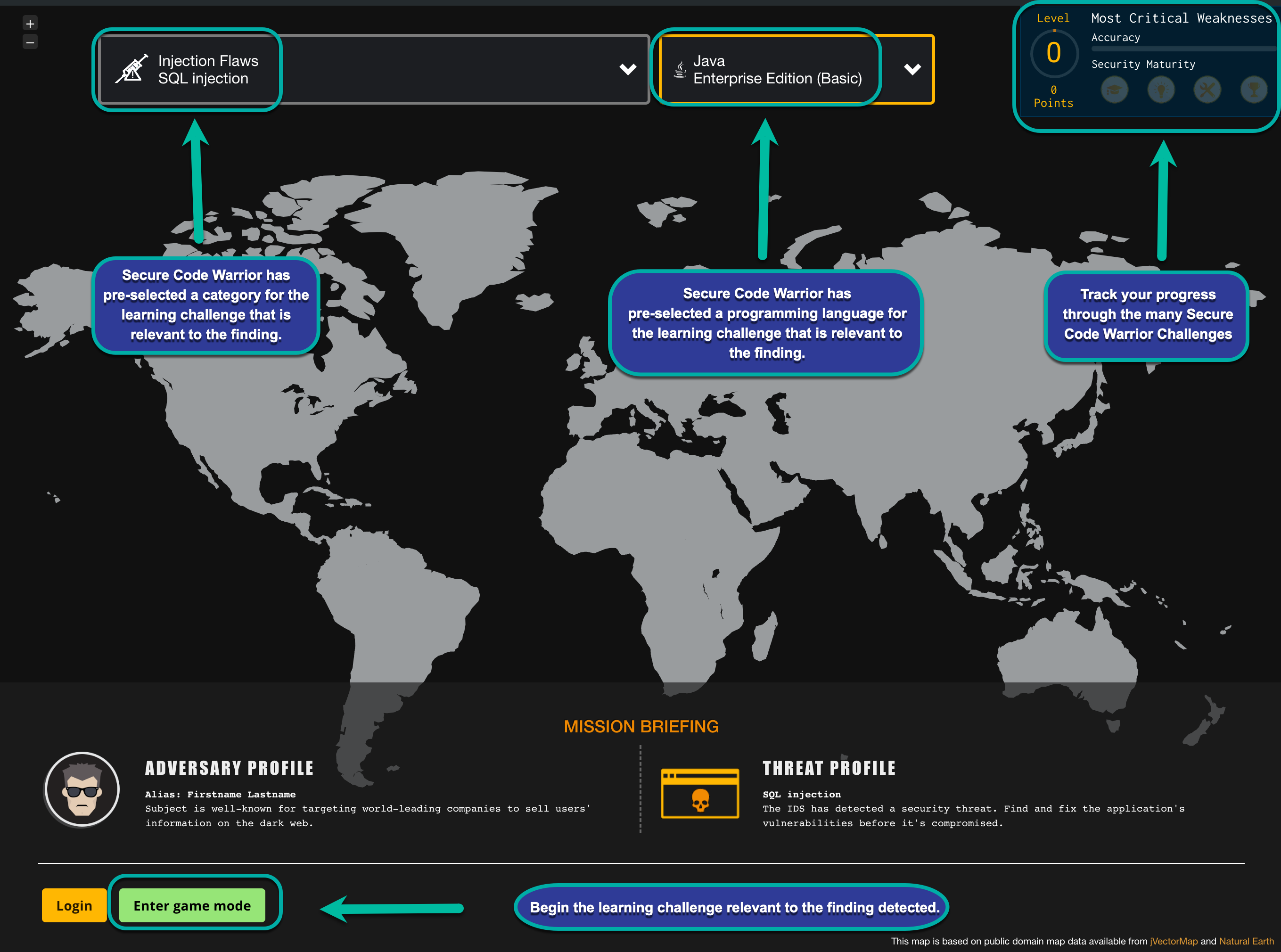This screenshot has height=952, width=1281.
Task: Click the SQL injection syringe icon
Action: pyautogui.click(x=131, y=69)
